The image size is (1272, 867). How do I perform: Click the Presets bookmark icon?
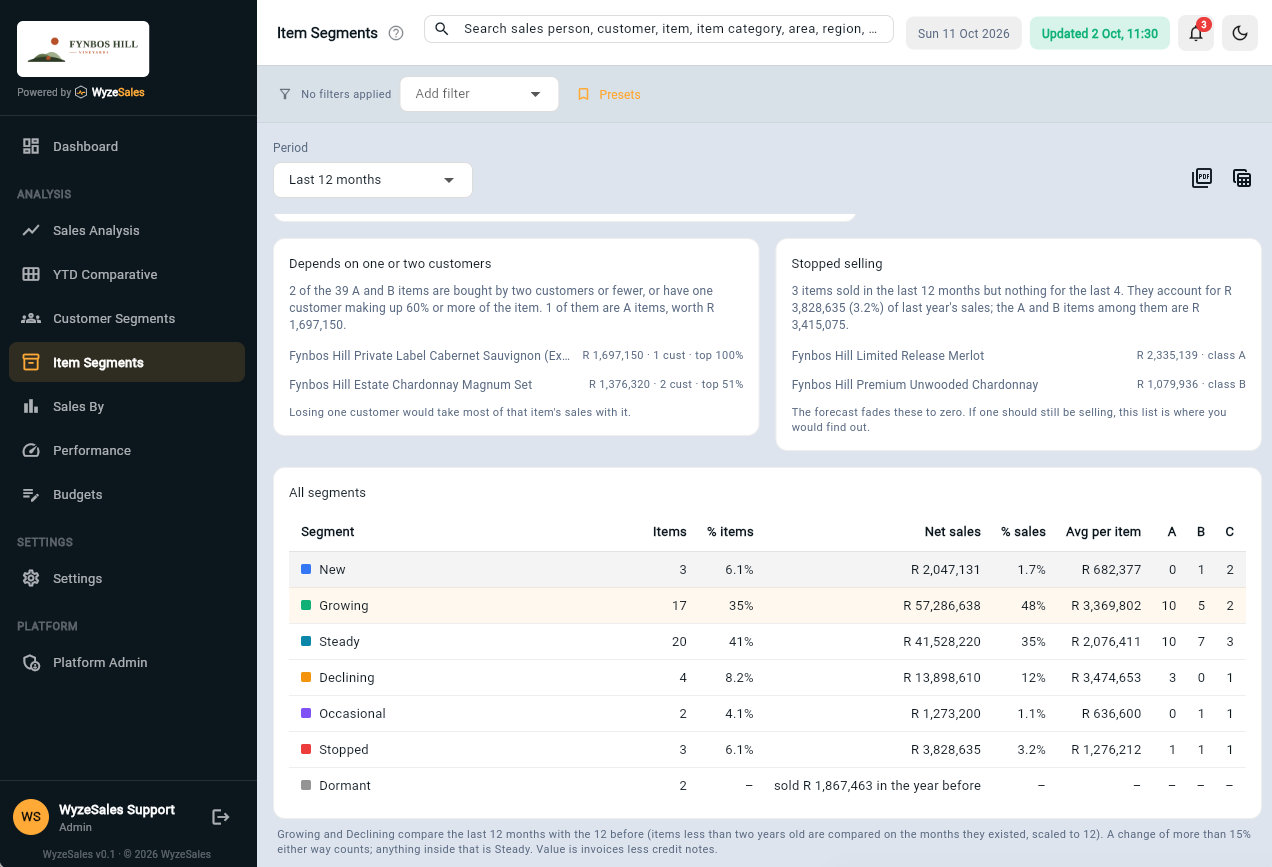click(584, 94)
